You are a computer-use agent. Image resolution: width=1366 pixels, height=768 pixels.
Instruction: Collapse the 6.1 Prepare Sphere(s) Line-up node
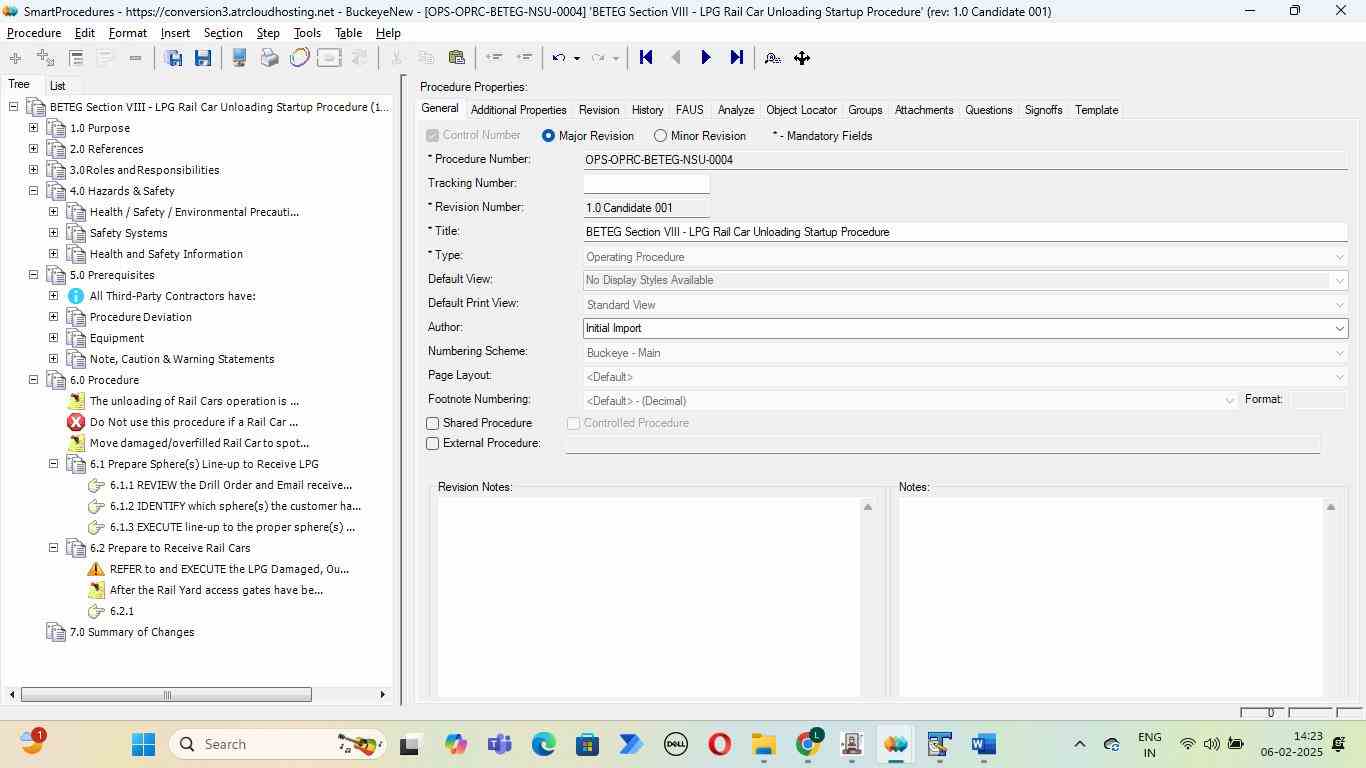(x=53, y=464)
